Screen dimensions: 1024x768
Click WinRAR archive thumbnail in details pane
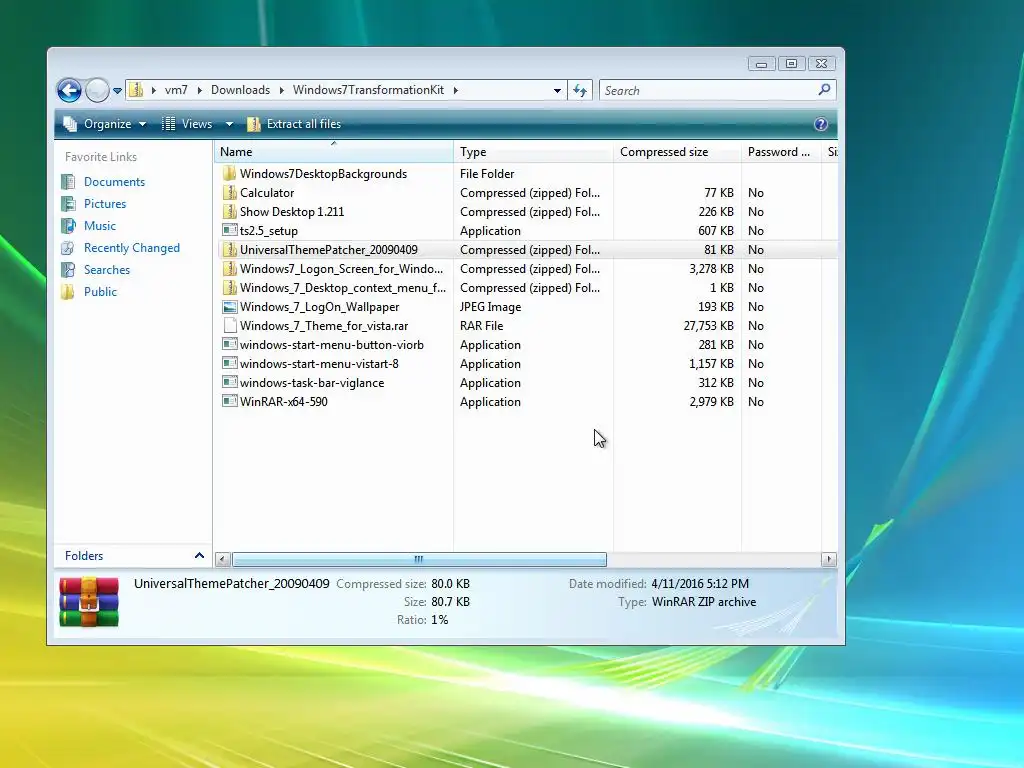89,601
